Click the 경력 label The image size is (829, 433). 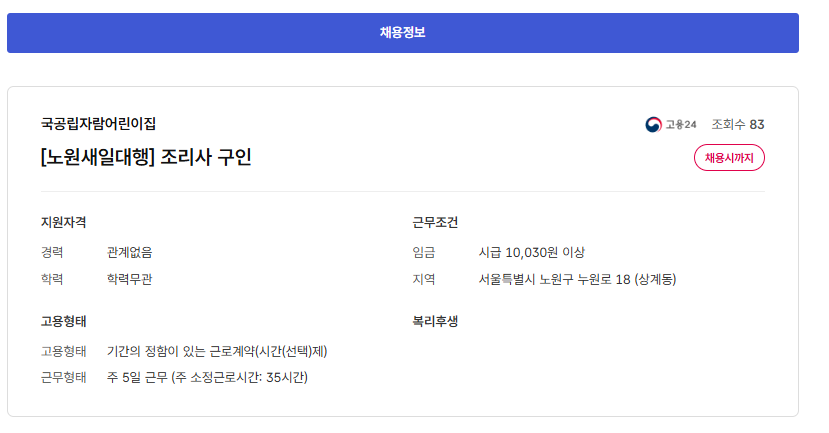point(52,252)
